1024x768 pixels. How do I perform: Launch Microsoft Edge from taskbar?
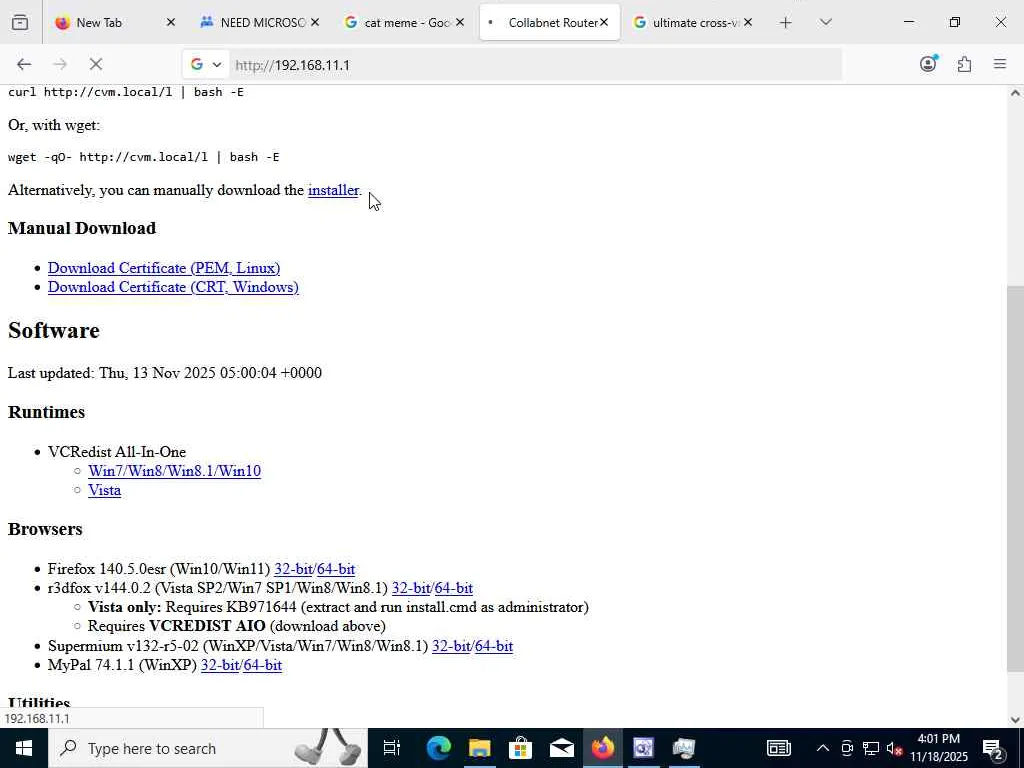click(438, 748)
